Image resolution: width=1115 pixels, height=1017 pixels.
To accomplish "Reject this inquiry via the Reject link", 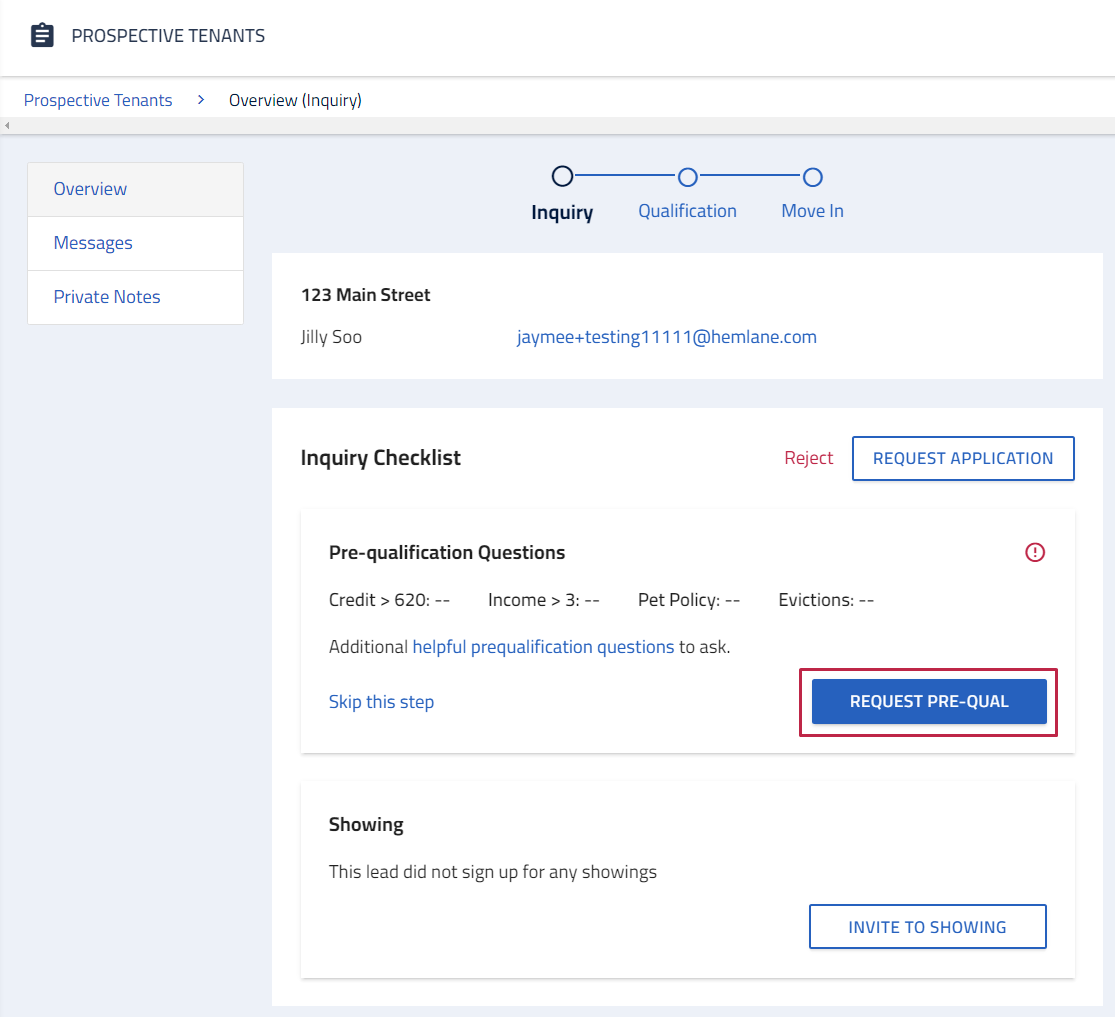I will tap(808, 458).
